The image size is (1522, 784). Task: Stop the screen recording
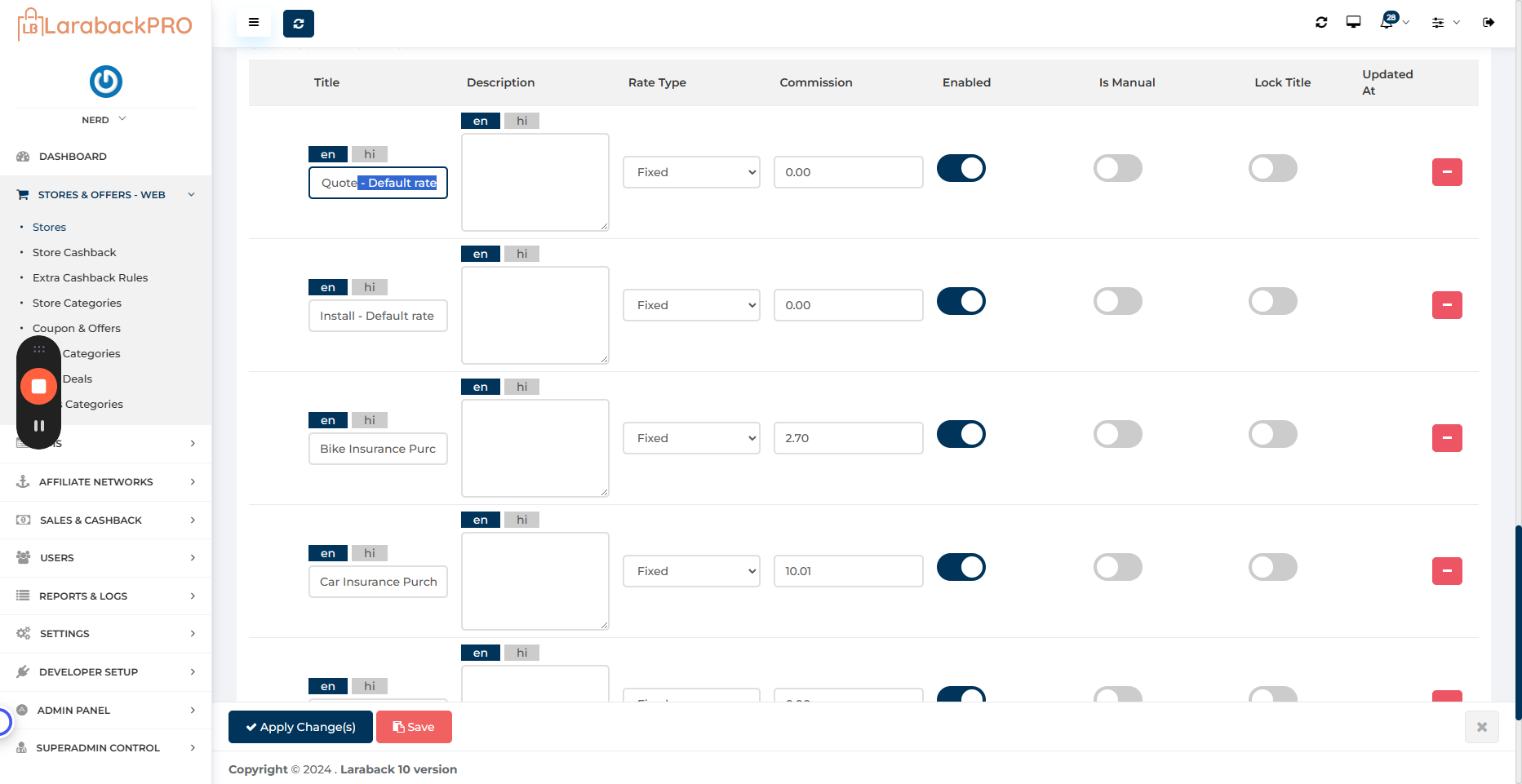[39, 386]
